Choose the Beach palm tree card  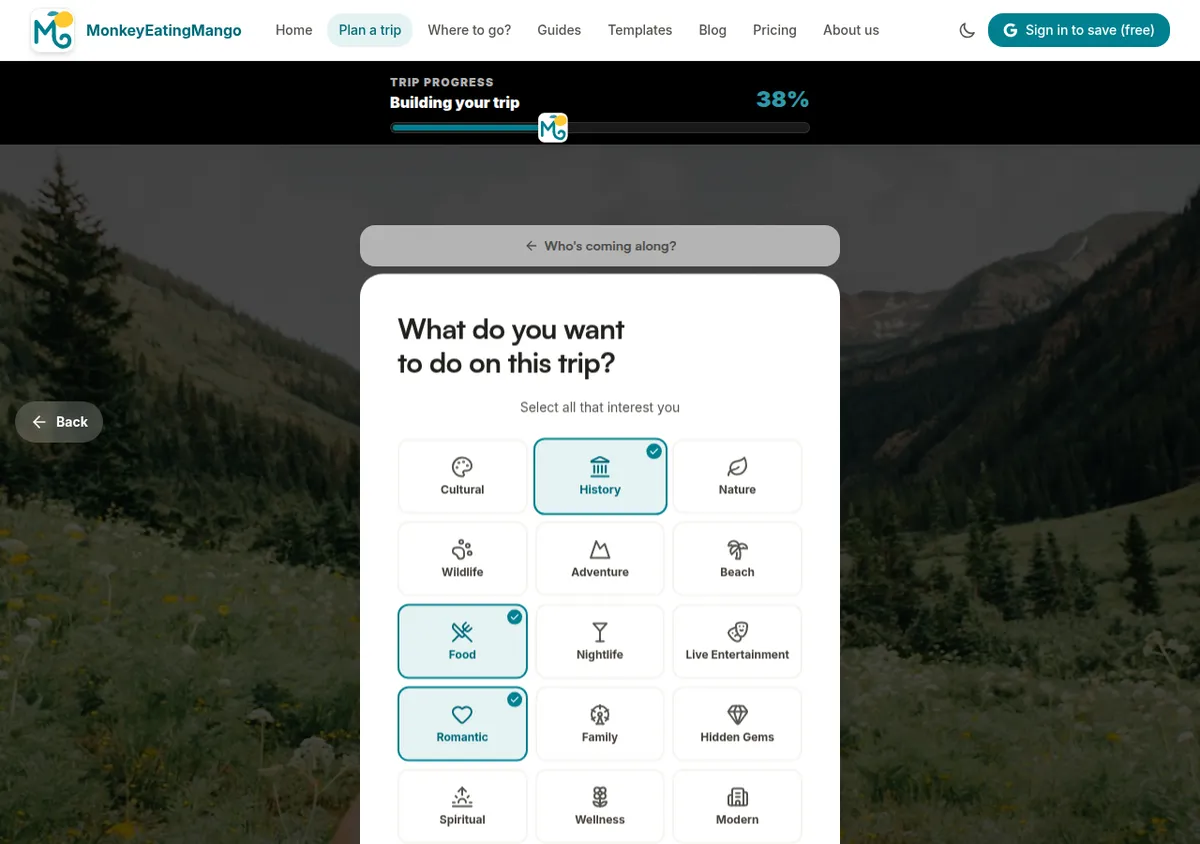point(737,559)
